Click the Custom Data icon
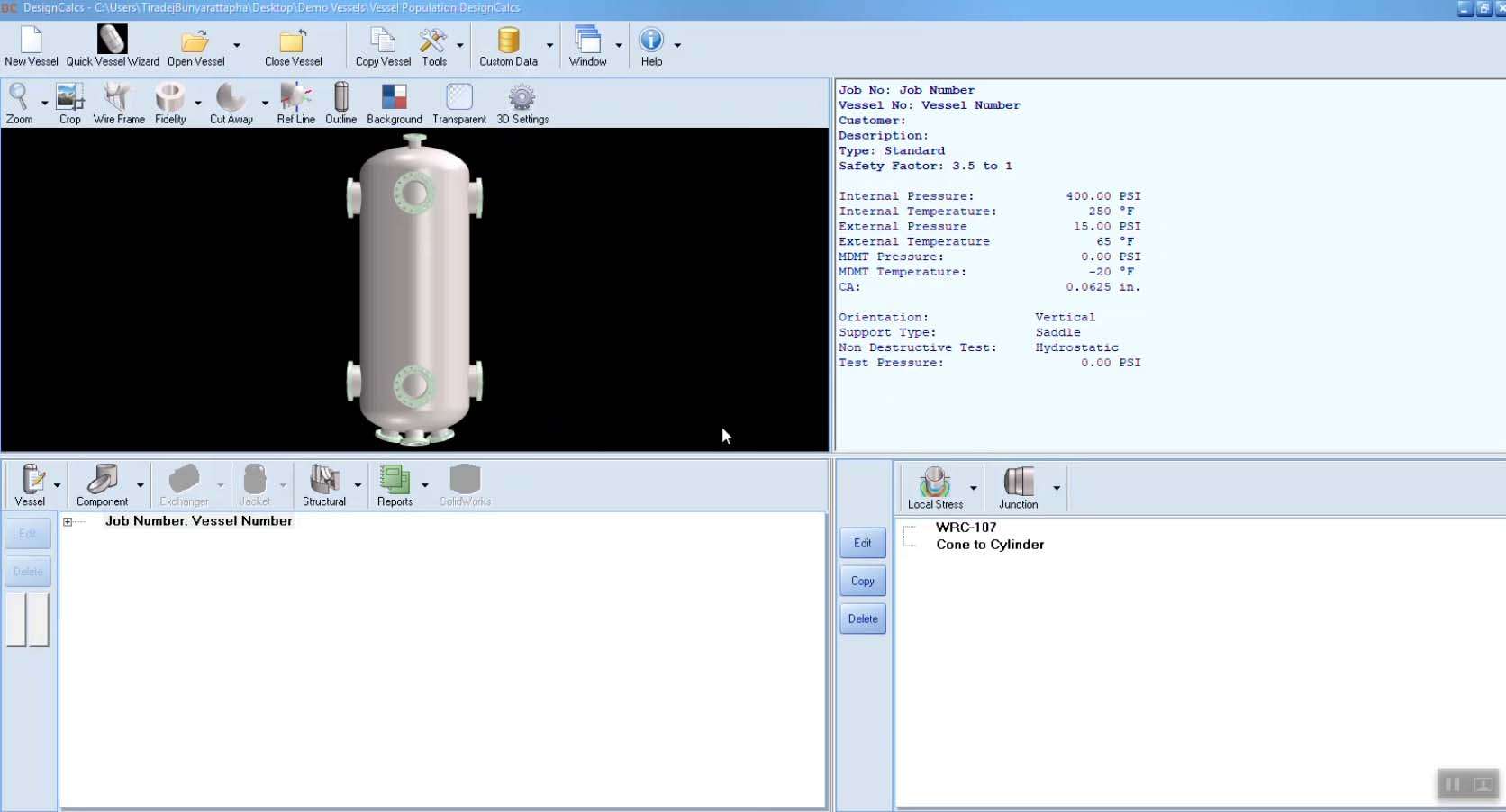The width and height of the screenshot is (1506, 812). click(508, 46)
